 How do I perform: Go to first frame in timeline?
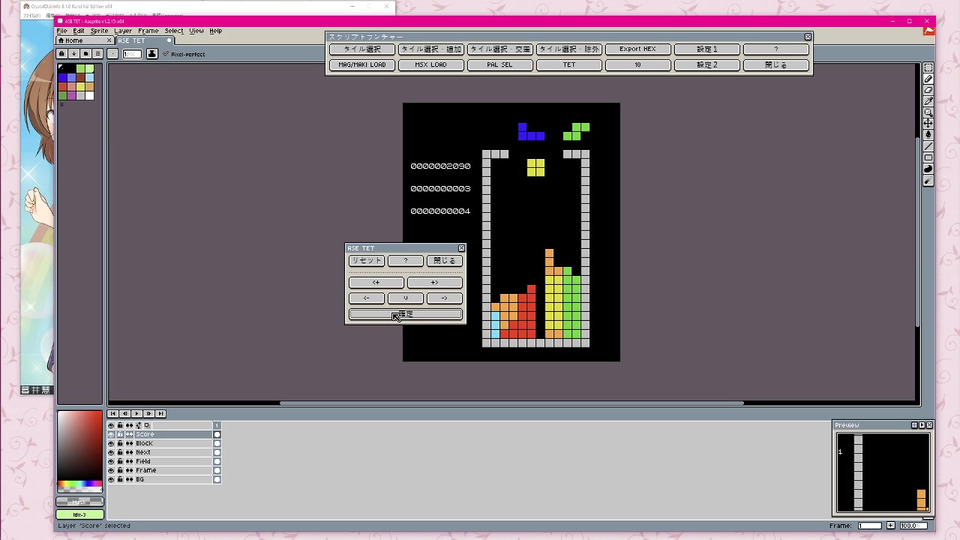pyautogui.click(x=113, y=414)
